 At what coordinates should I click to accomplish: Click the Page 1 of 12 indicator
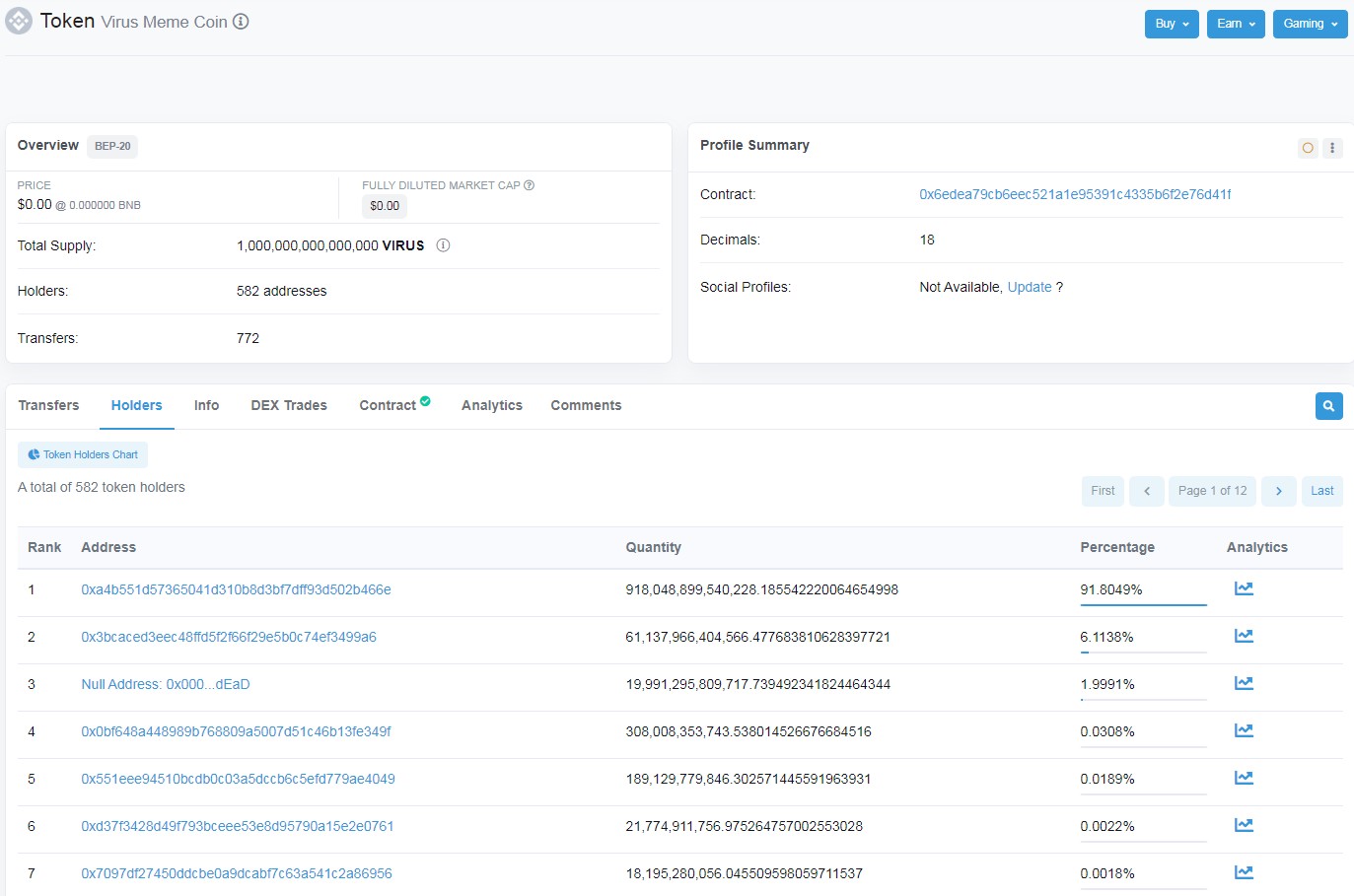[x=1212, y=491]
